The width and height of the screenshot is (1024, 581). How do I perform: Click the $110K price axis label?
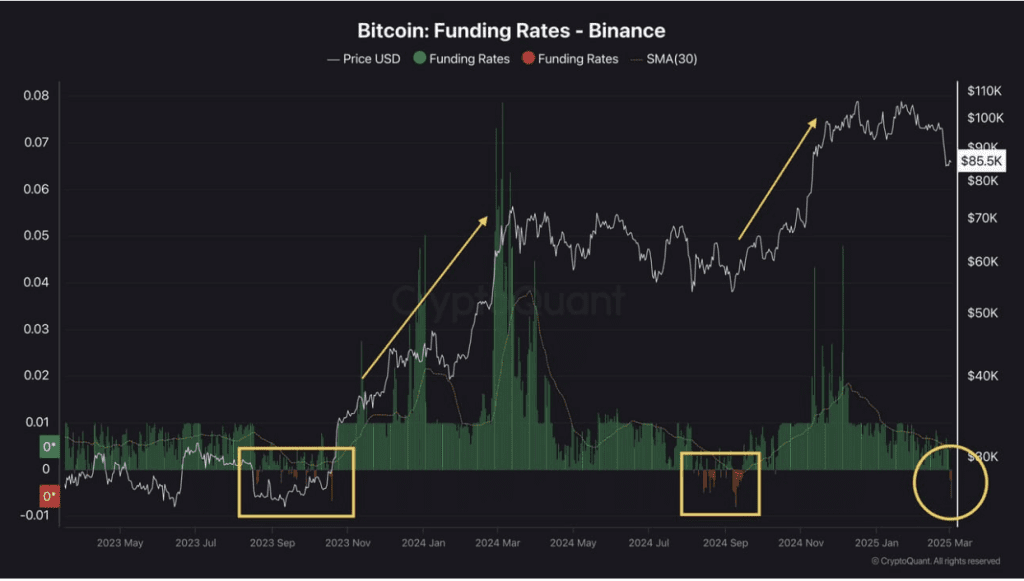click(984, 91)
